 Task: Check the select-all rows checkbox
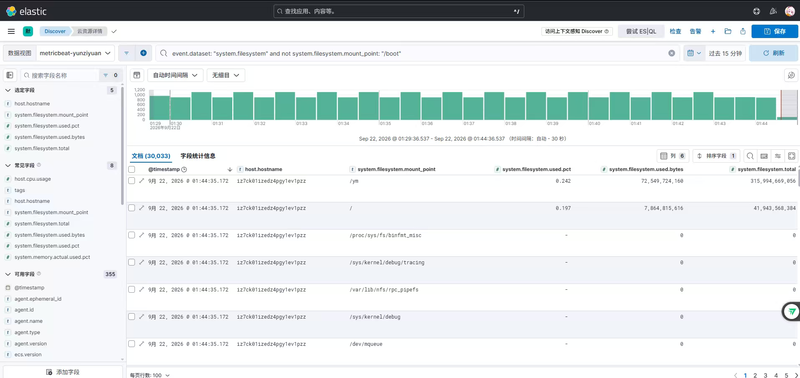pos(132,169)
